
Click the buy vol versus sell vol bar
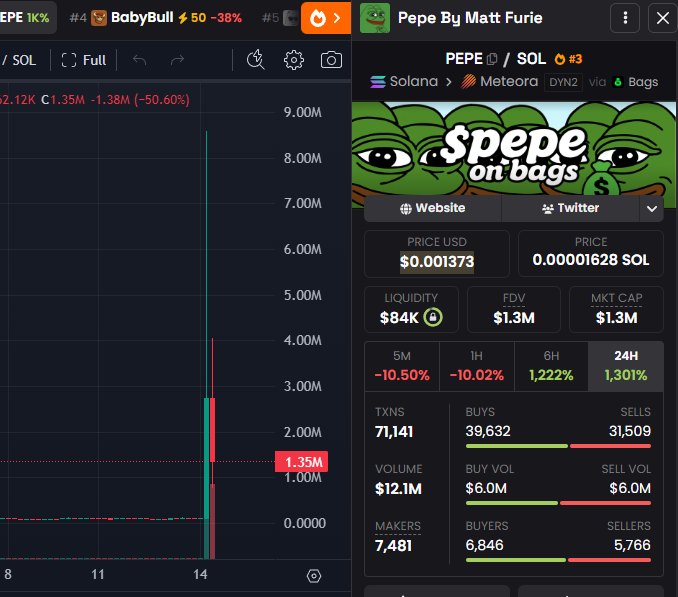tap(558, 503)
